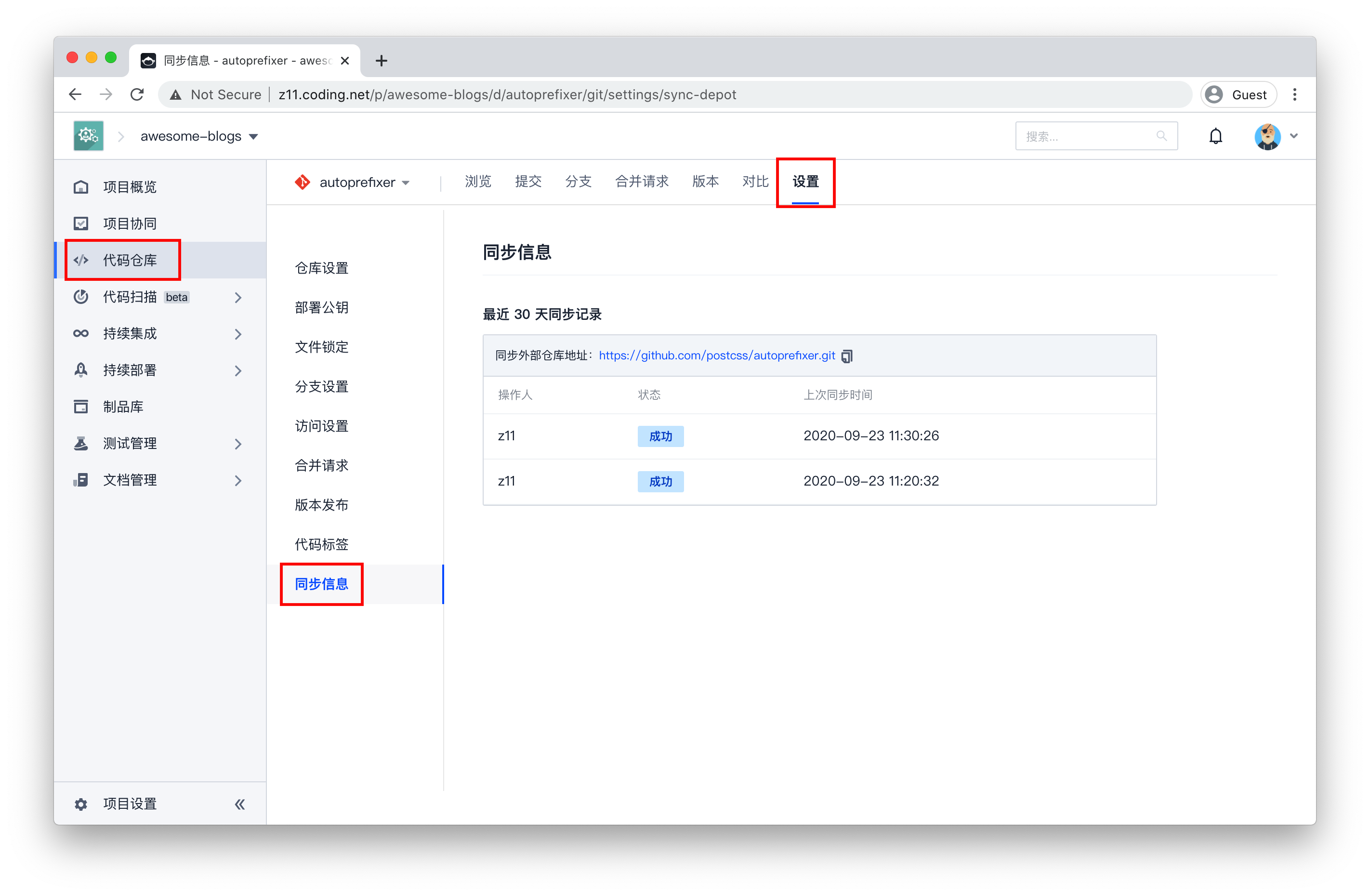1370x896 pixels.
Task: Switch to the 合并请求 tab
Action: click(x=642, y=182)
